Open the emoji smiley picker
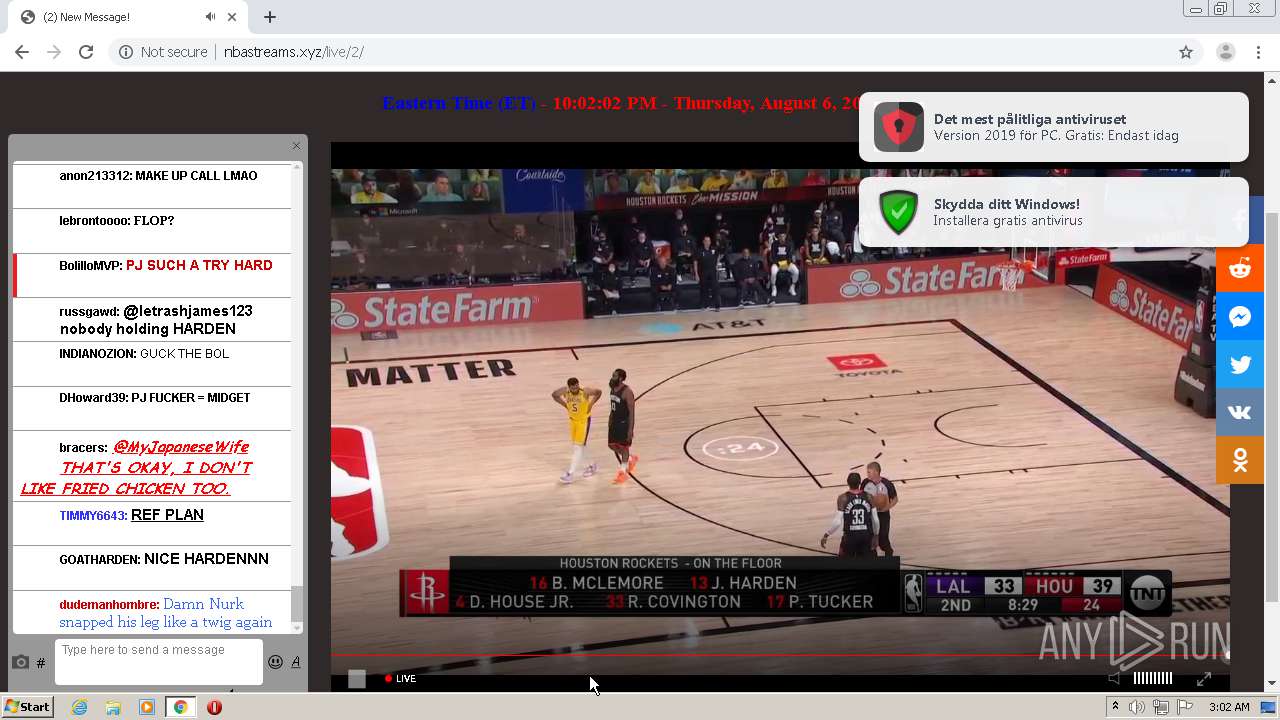 point(275,662)
